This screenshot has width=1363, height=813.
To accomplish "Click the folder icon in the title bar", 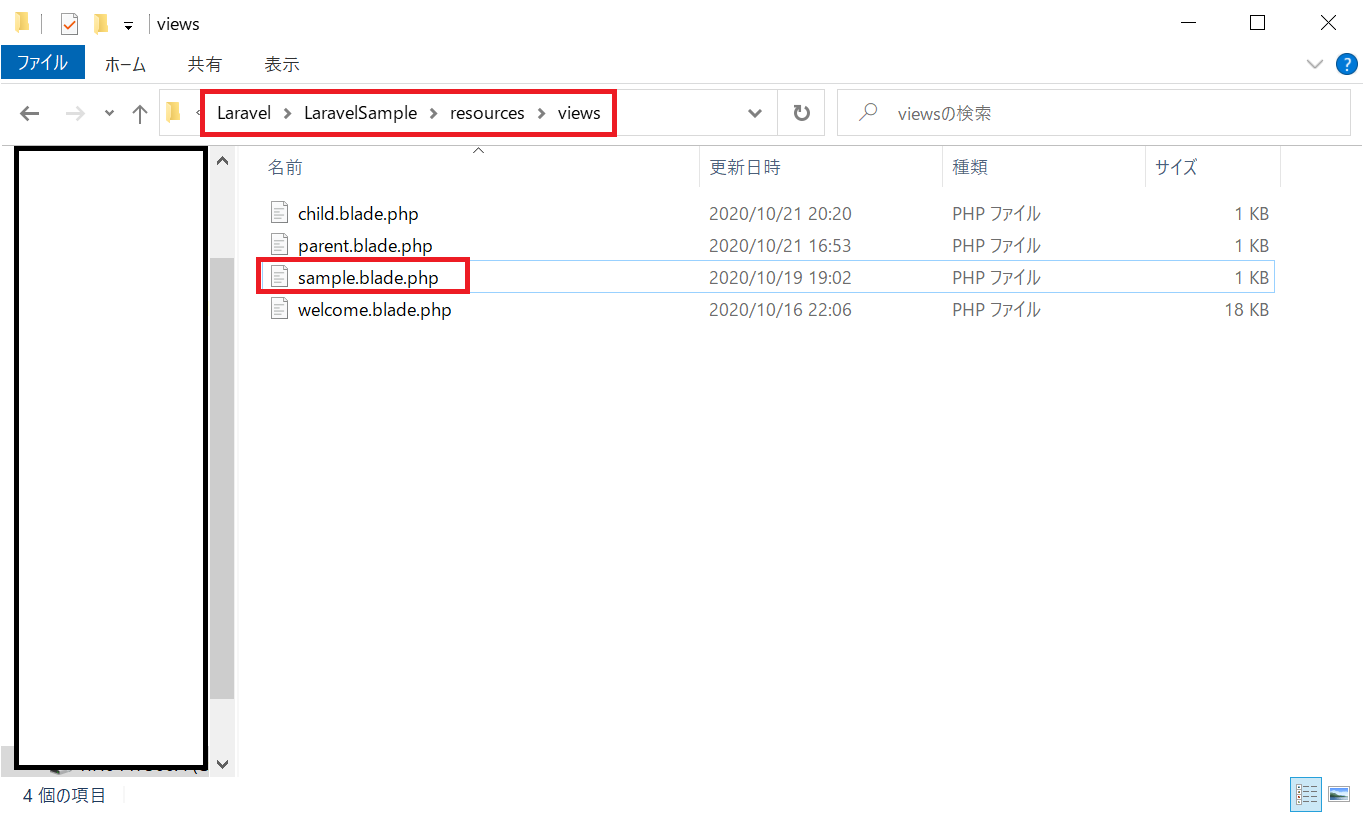I will tap(22, 23).
